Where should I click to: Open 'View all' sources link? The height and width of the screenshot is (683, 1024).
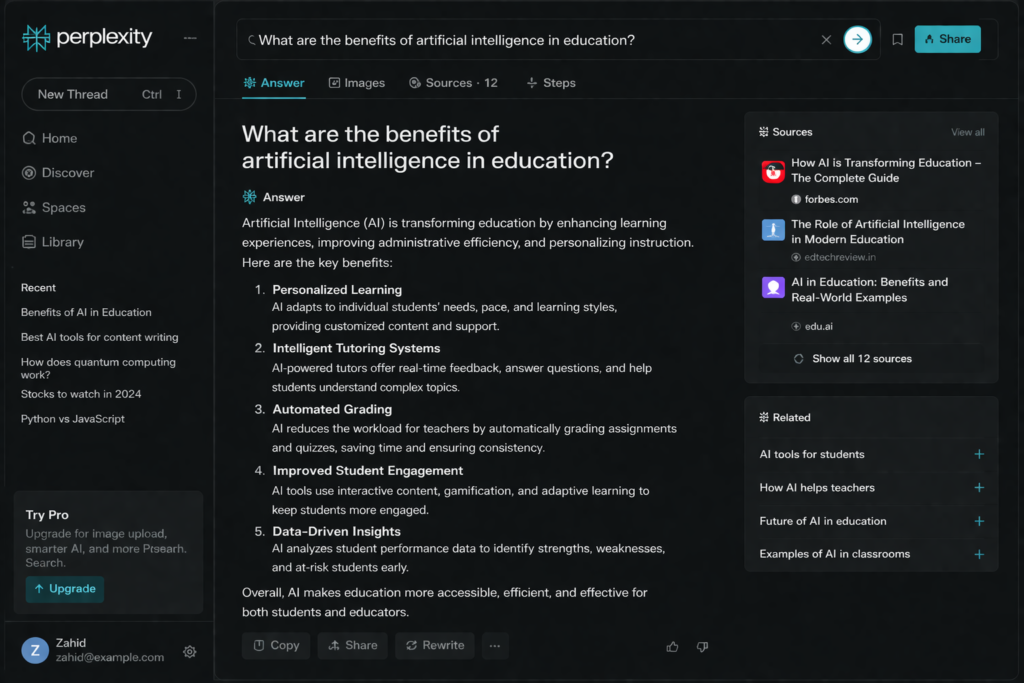967,132
